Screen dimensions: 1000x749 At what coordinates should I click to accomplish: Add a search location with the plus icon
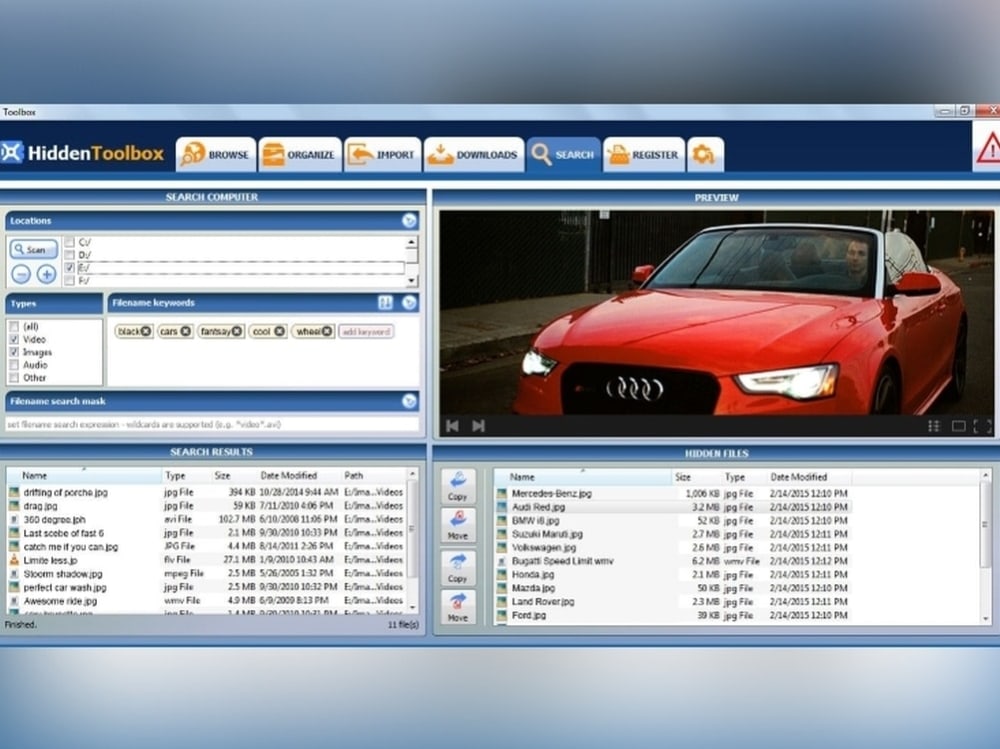click(x=47, y=274)
